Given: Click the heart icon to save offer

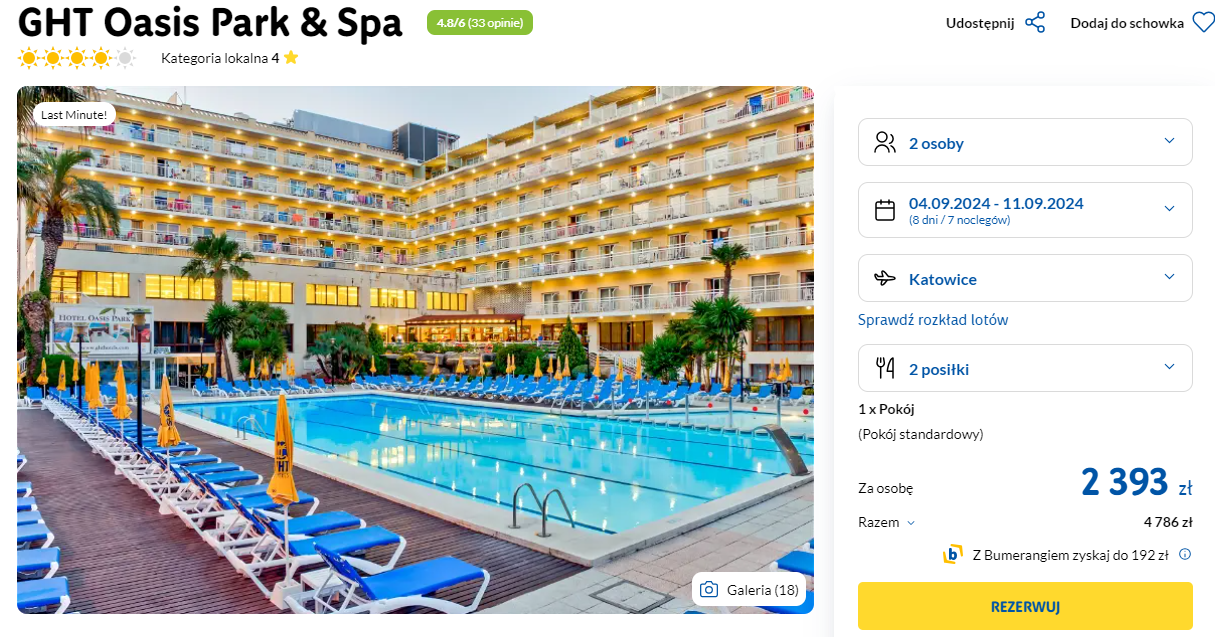Looking at the screenshot, I should 1203,23.
